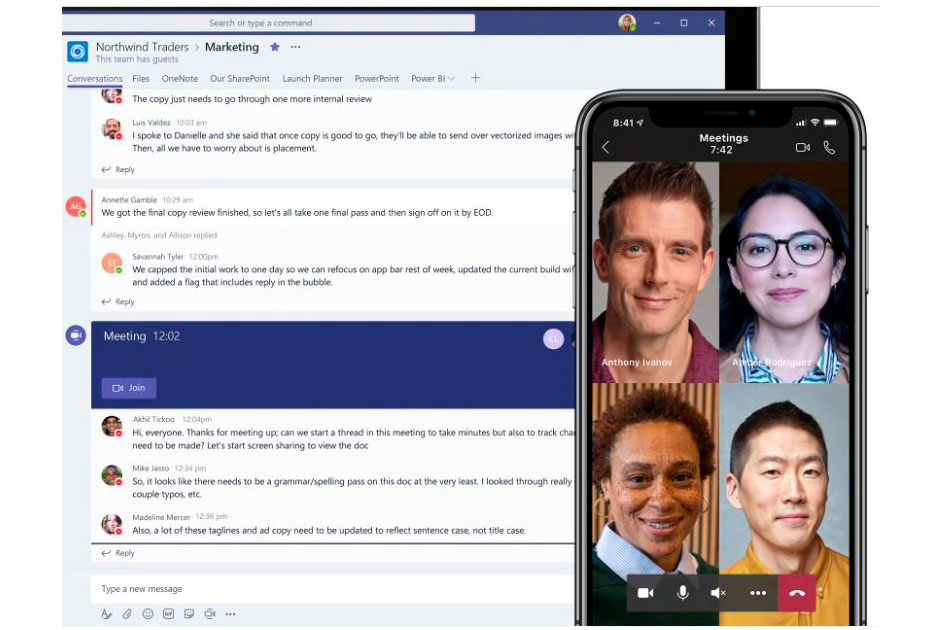Open more options next to Marketing
Viewport: 940px width, 630px height.
(296, 47)
